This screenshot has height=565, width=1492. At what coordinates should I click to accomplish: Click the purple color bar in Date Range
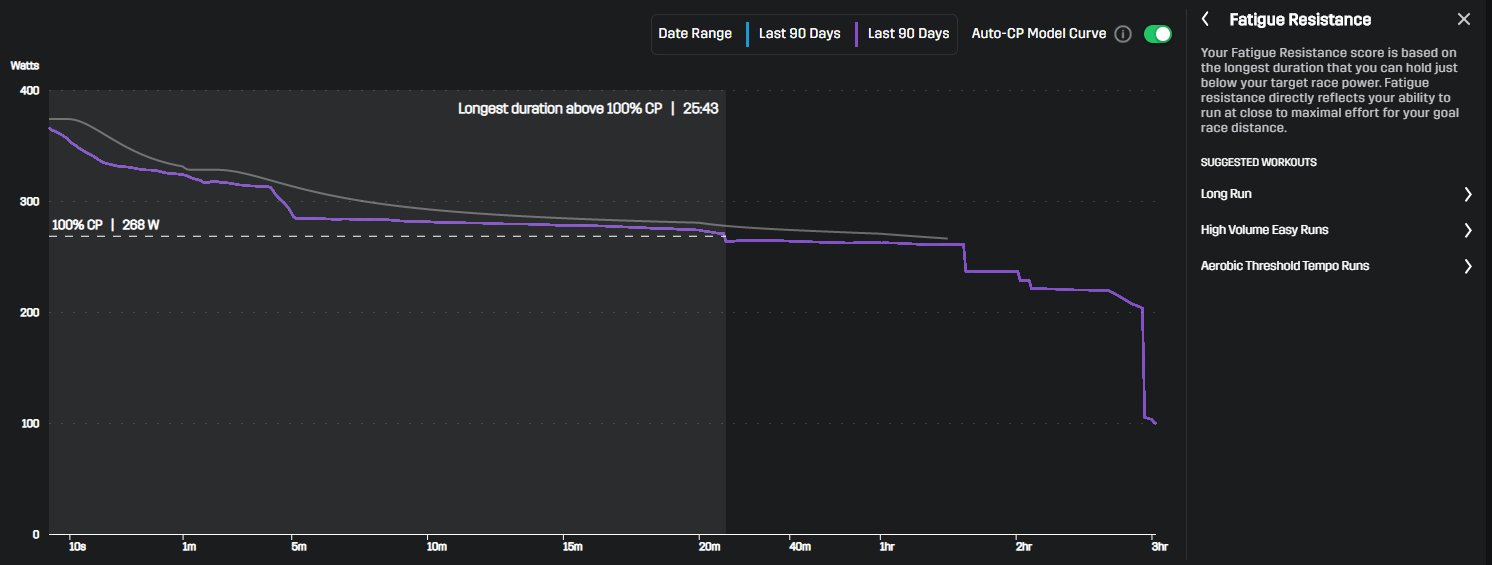click(x=857, y=34)
